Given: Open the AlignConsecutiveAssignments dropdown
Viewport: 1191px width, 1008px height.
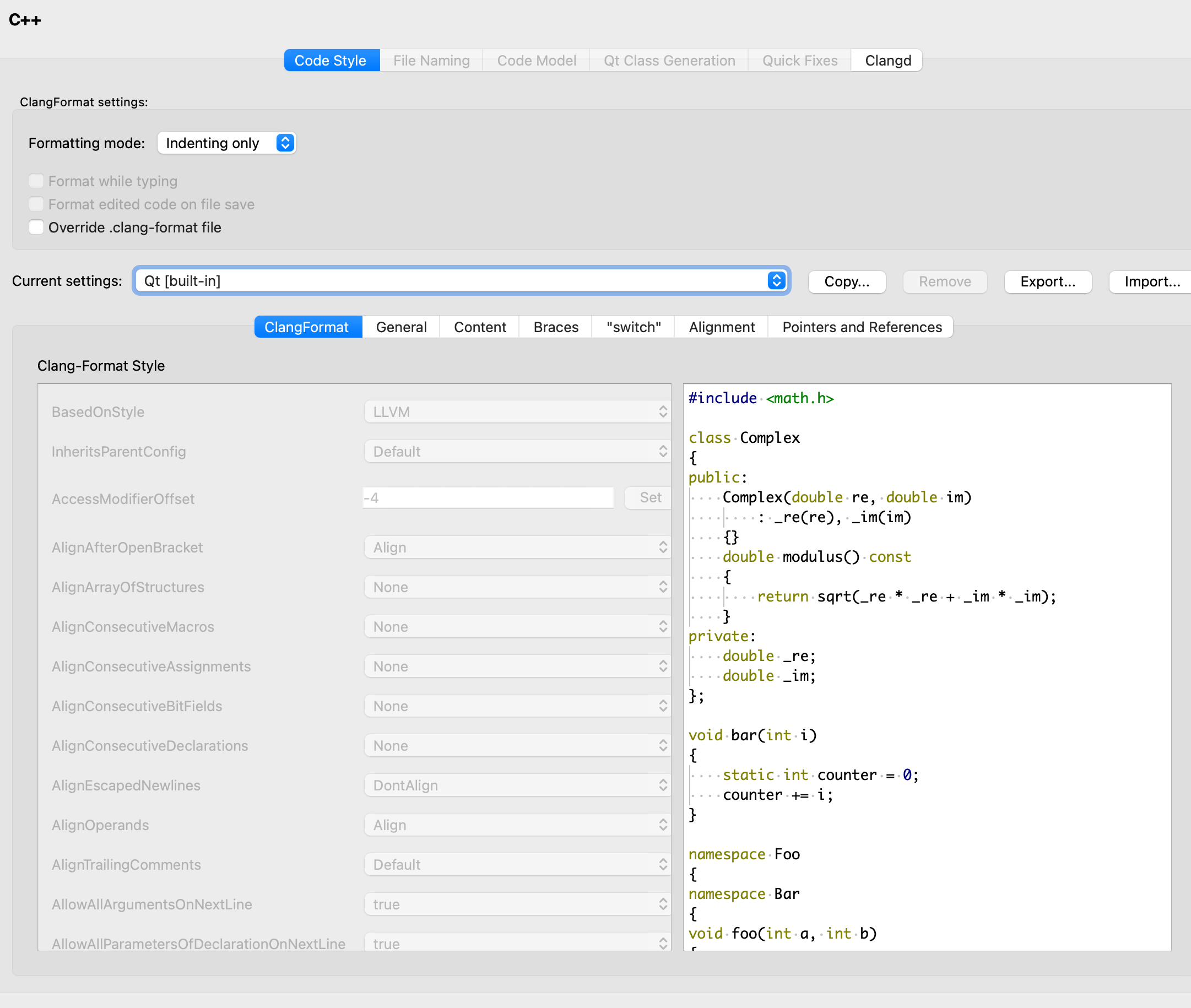Looking at the screenshot, I should tap(517, 666).
